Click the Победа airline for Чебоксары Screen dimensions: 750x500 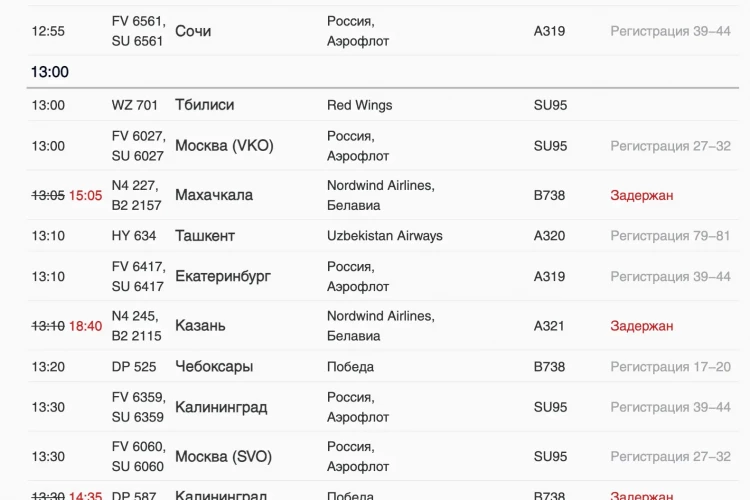tap(350, 367)
